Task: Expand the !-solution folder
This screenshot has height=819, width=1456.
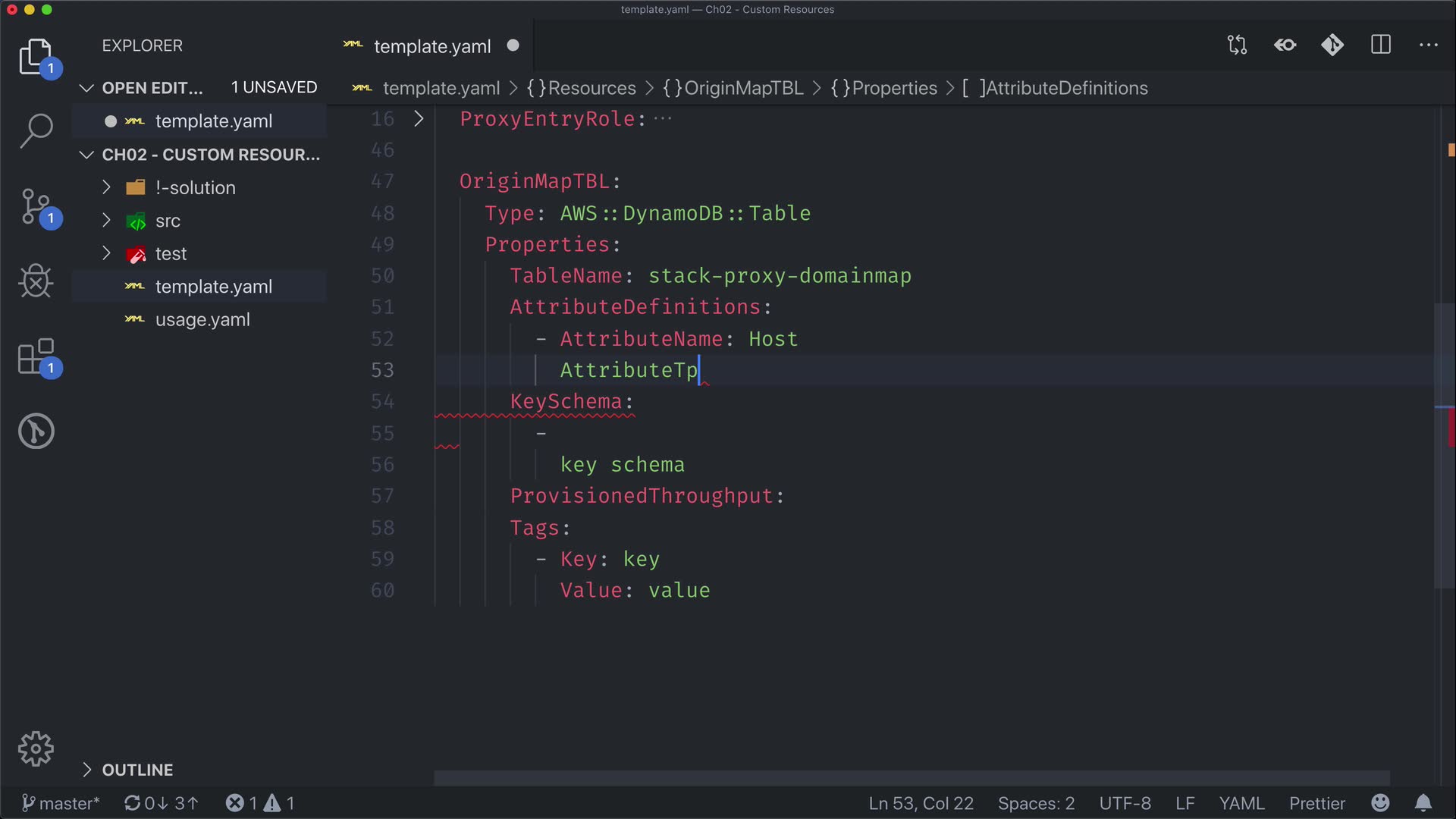Action: [x=195, y=187]
